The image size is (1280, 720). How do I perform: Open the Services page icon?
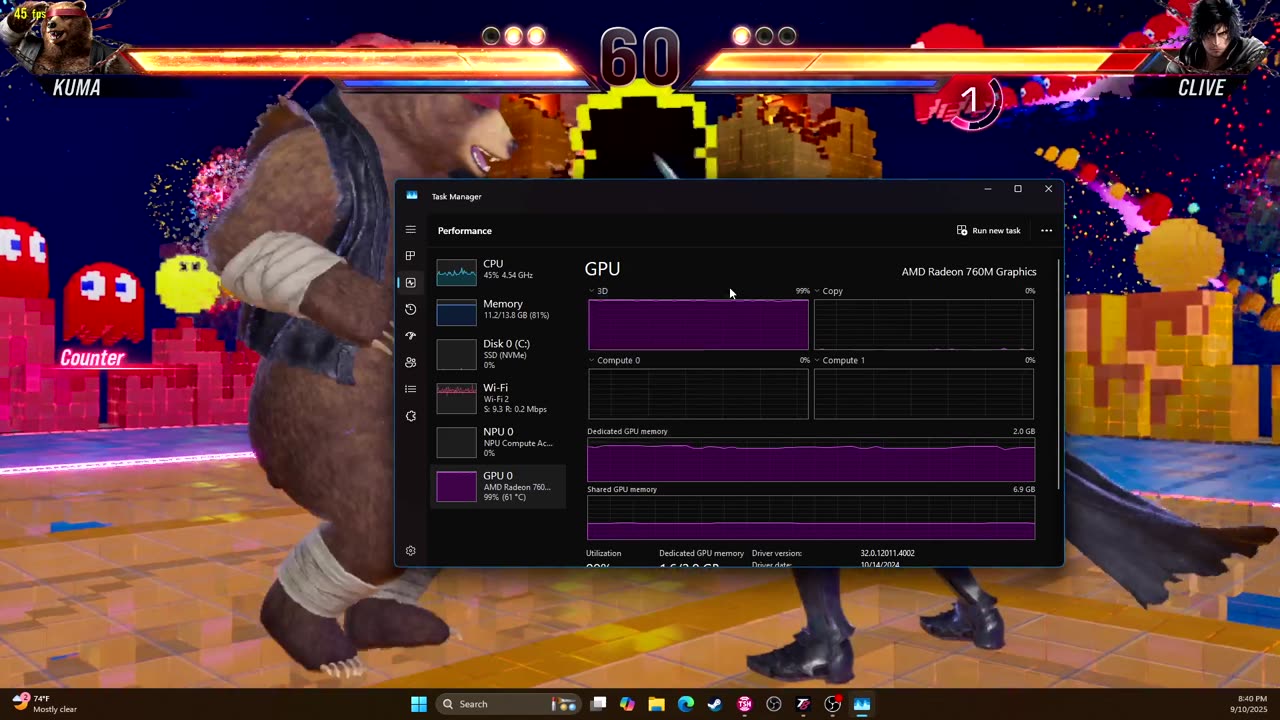410,416
